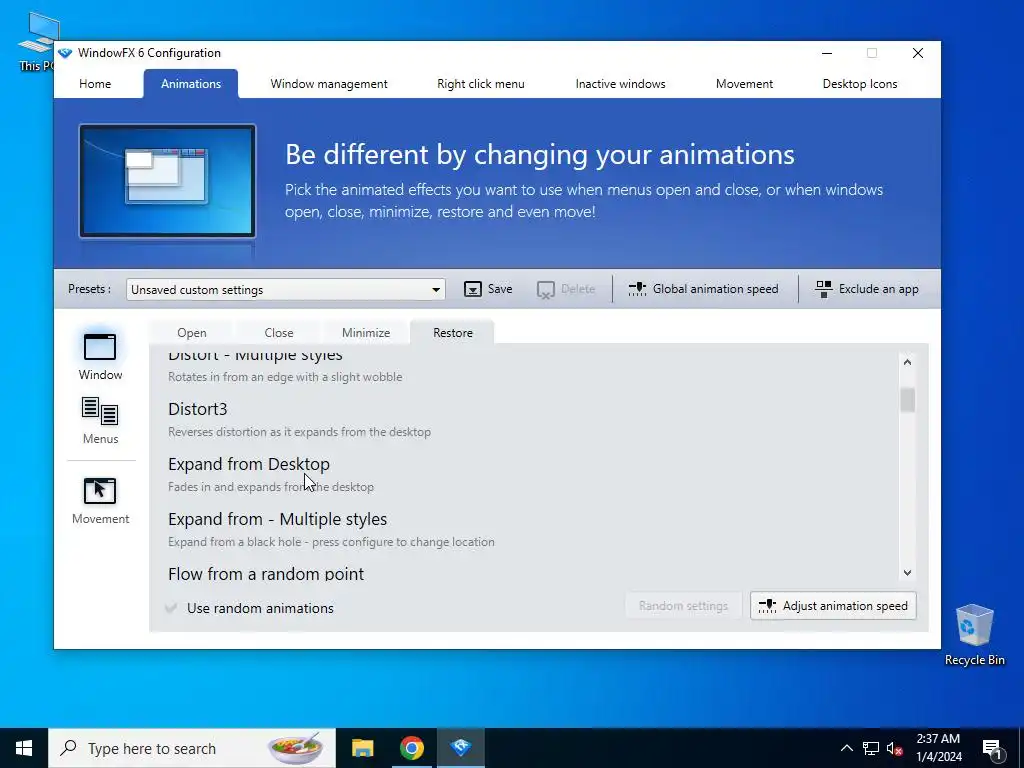Switch to the Open animation sub-tab
This screenshot has width=1024, height=768.
[x=191, y=332]
